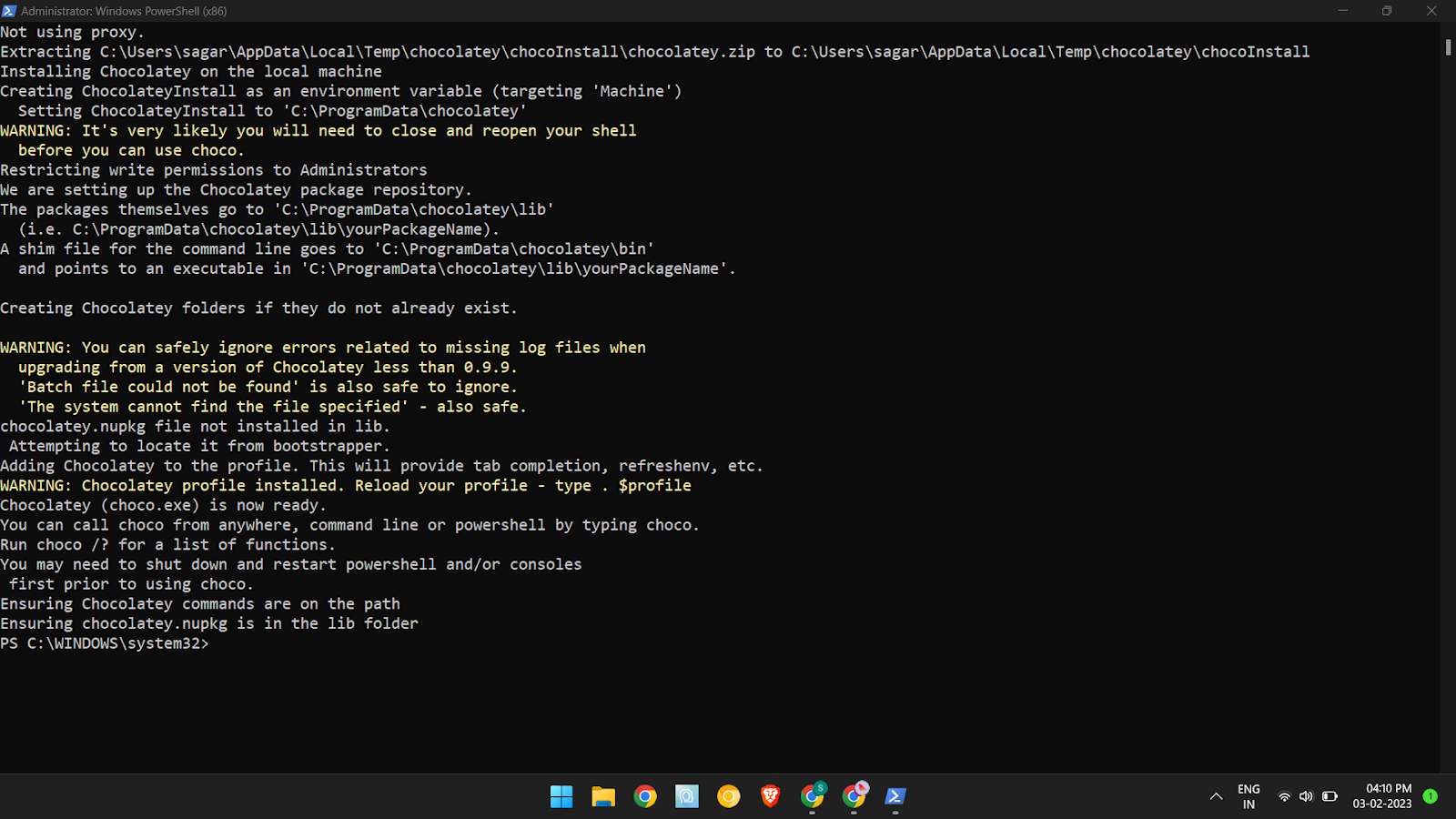Open Wi-Fi network settings in the tray

click(x=1284, y=796)
